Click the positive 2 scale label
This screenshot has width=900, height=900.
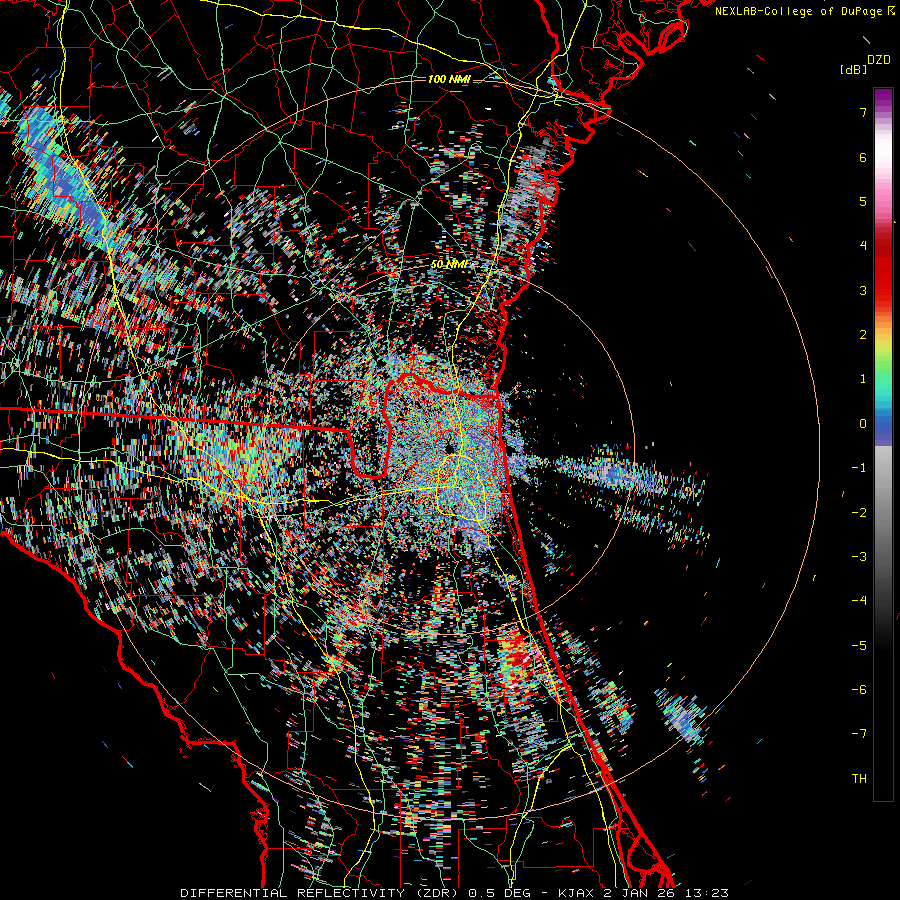[863, 335]
